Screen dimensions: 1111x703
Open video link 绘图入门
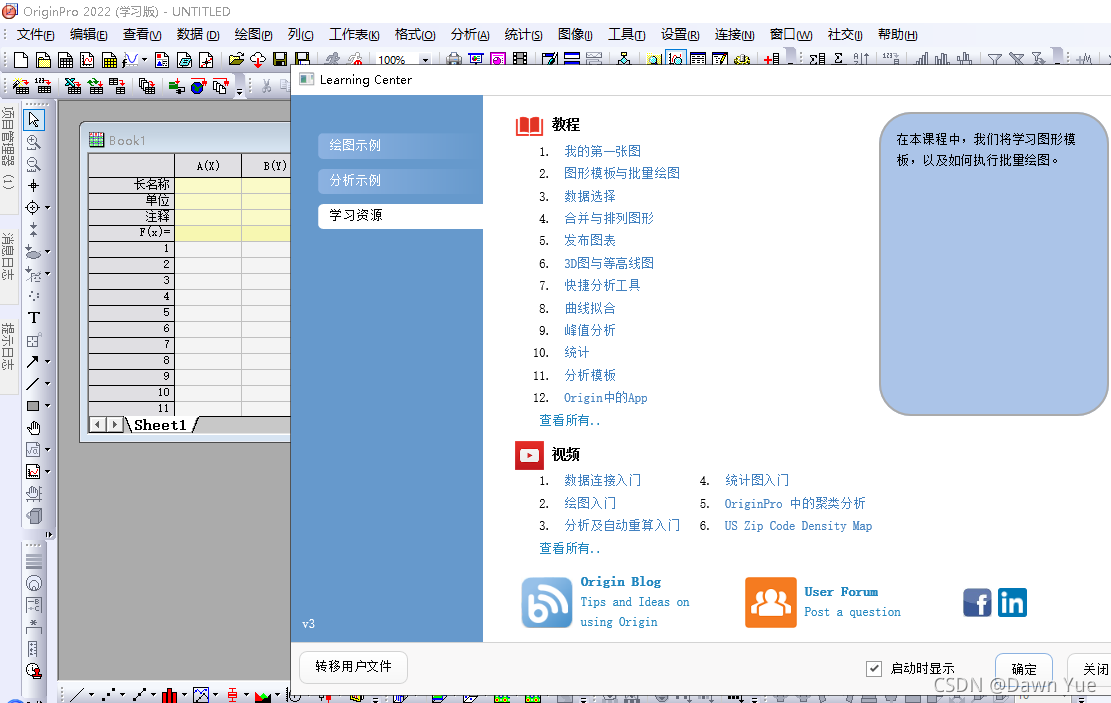pos(590,503)
